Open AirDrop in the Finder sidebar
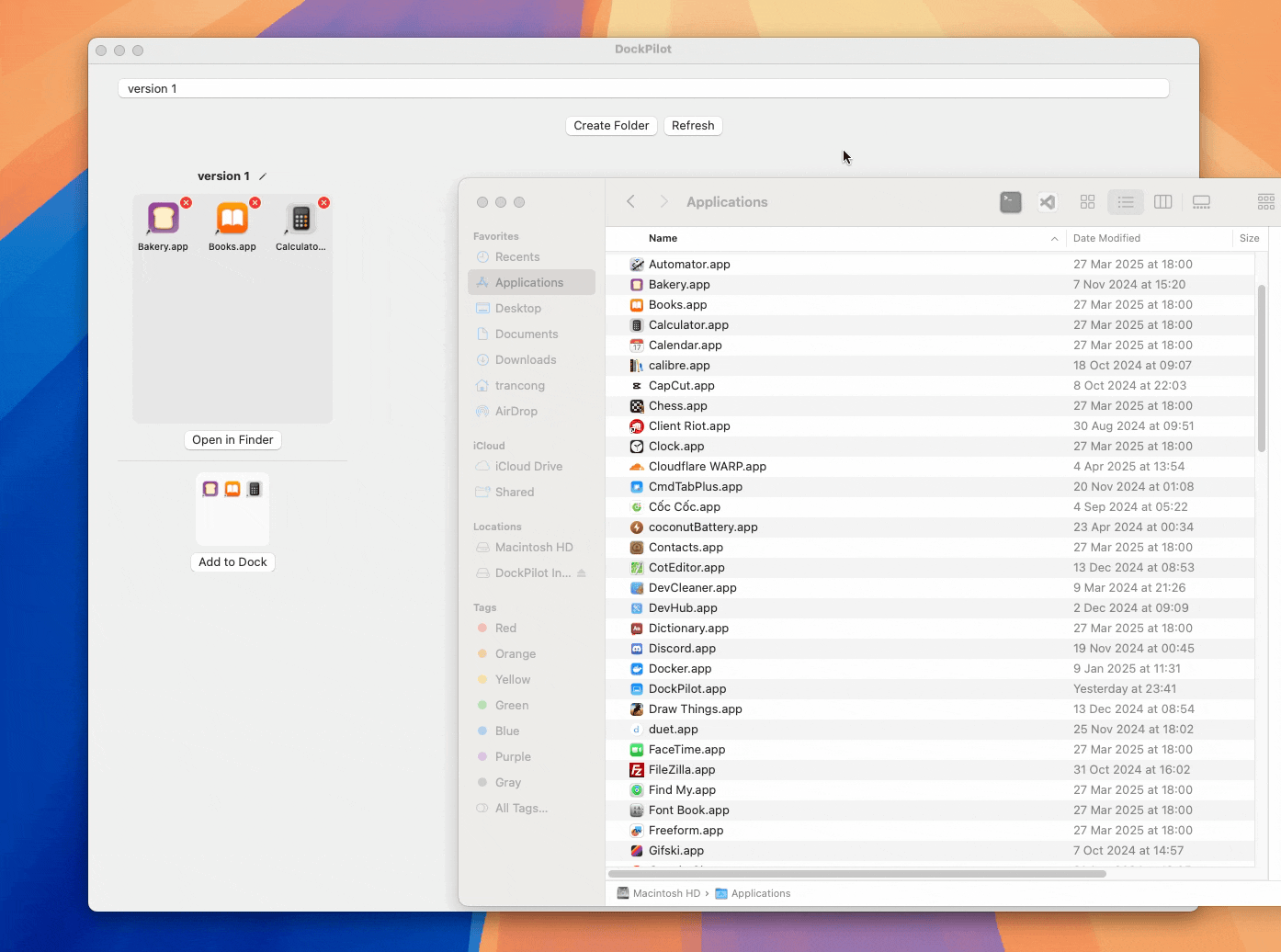Viewport: 1281px width, 952px height. pyautogui.click(x=531, y=412)
